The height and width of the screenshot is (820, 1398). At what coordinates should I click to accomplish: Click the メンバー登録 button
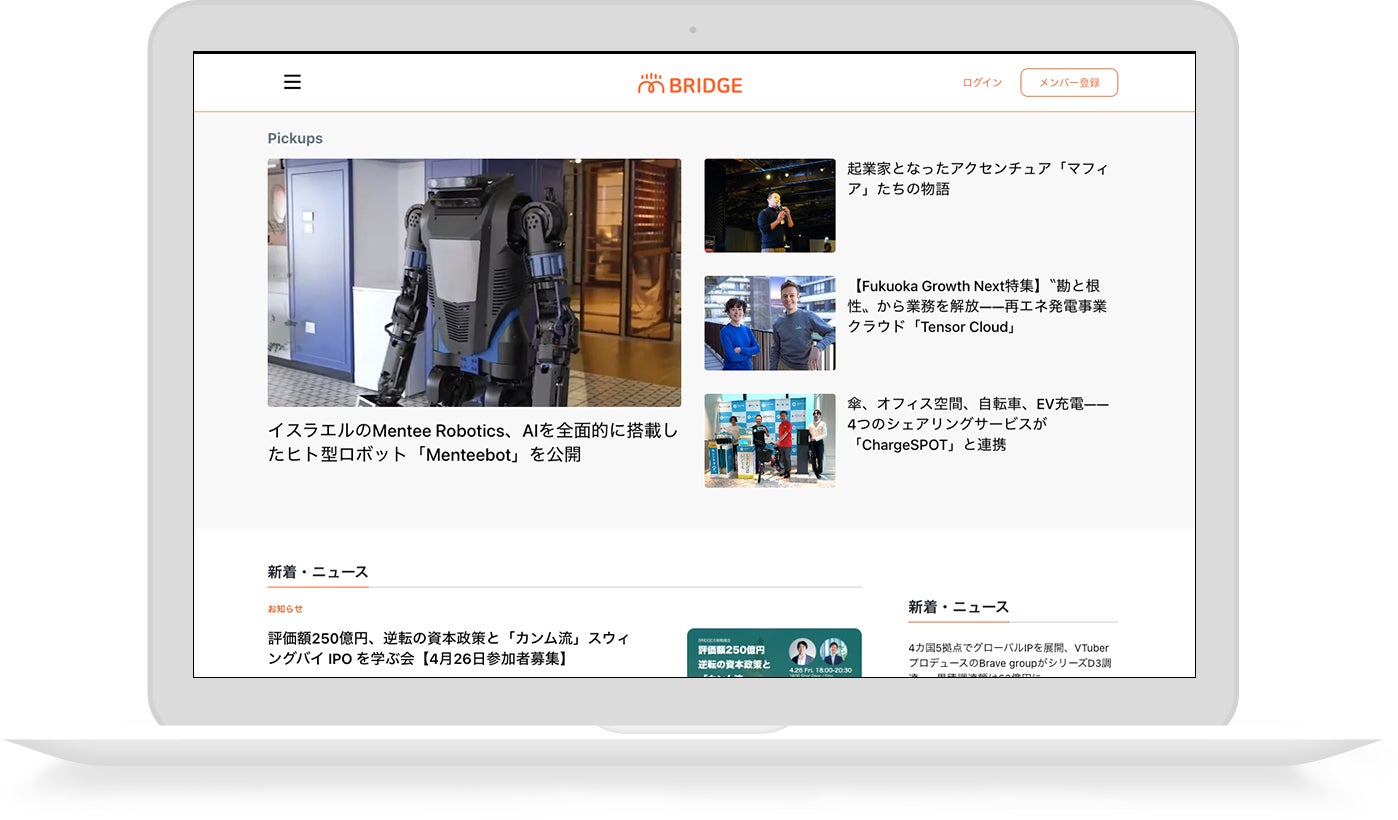tap(1069, 83)
